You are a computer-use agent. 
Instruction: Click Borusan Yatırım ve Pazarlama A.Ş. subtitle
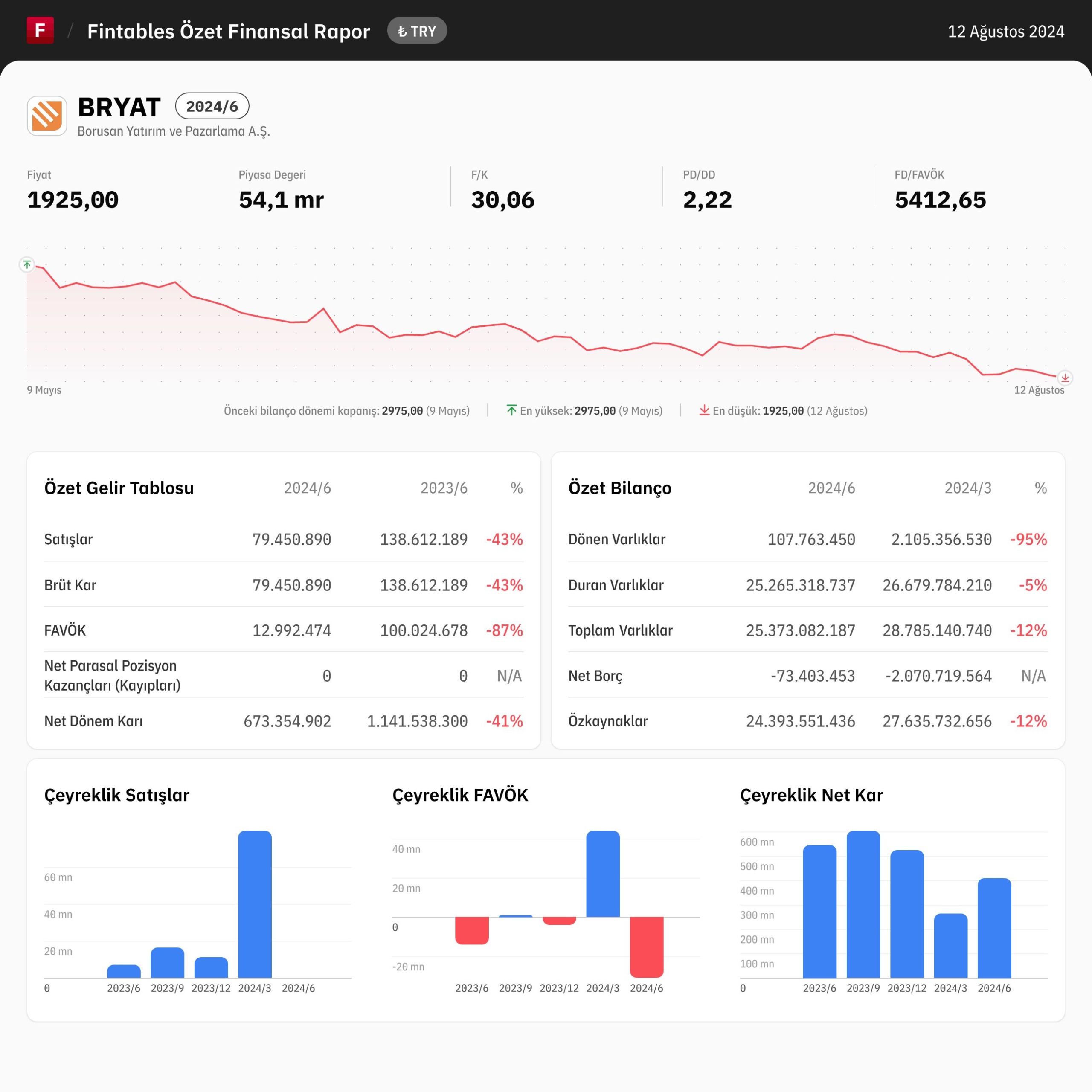174,131
